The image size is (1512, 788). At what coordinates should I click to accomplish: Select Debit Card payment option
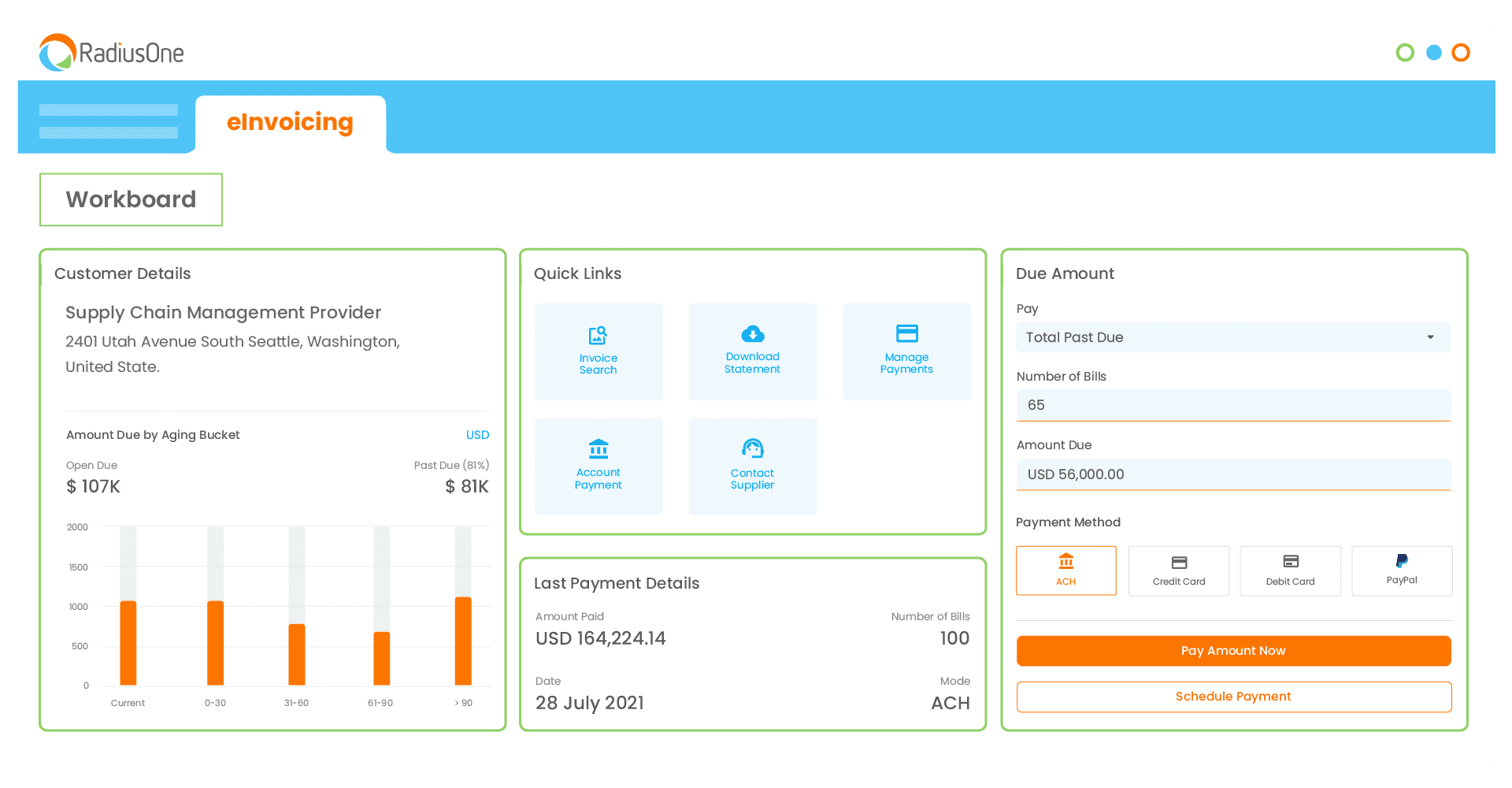point(1290,571)
